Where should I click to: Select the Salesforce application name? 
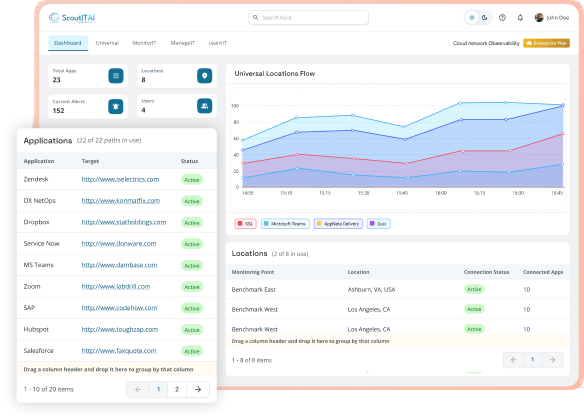[38, 350]
